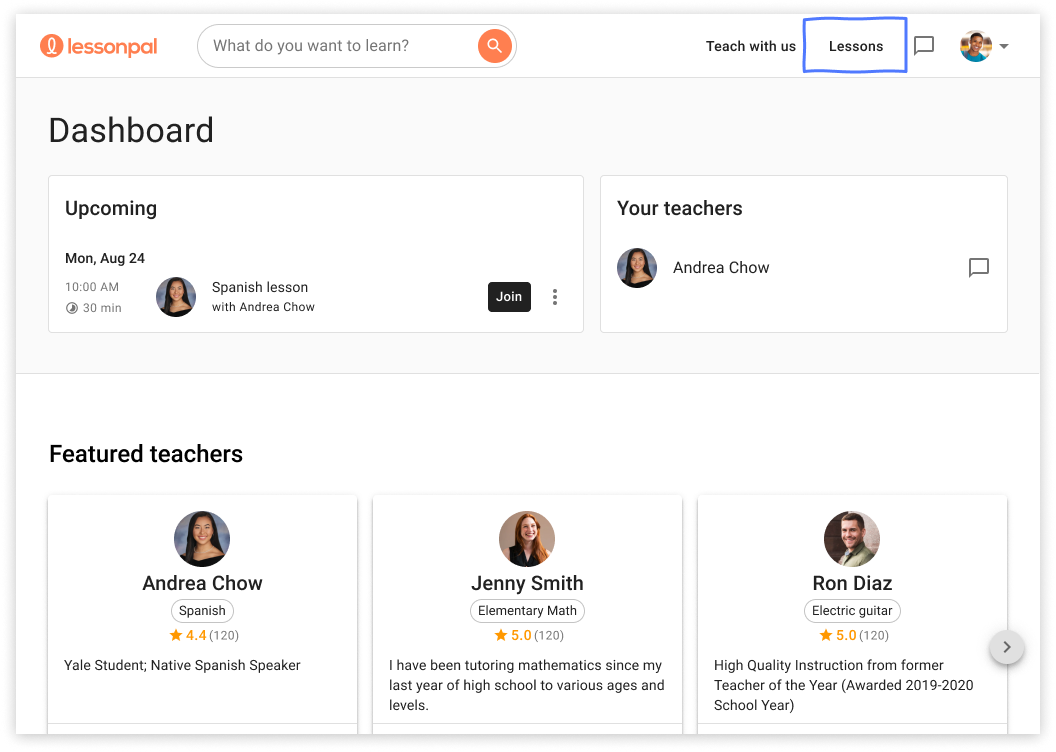Click Andrea Chow's avatar under Your teachers

[x=637, y=267]
